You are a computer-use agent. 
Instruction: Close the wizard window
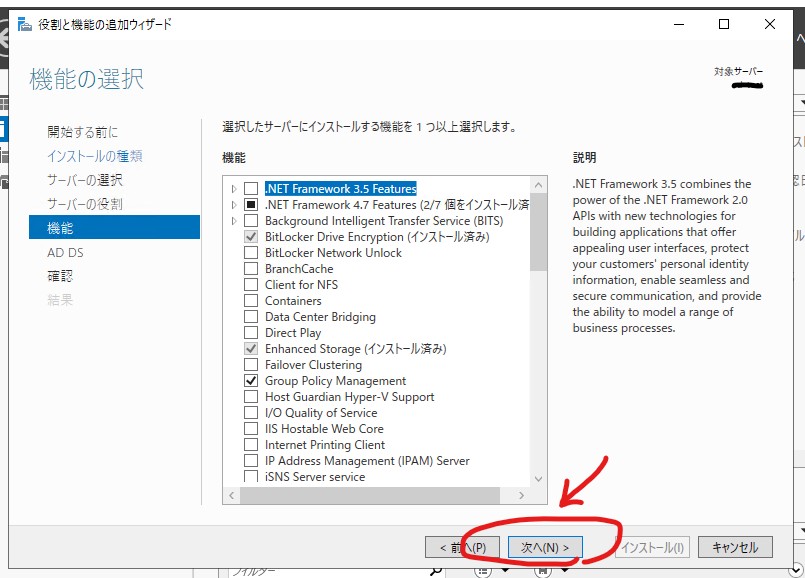click(x=770, y=24)
